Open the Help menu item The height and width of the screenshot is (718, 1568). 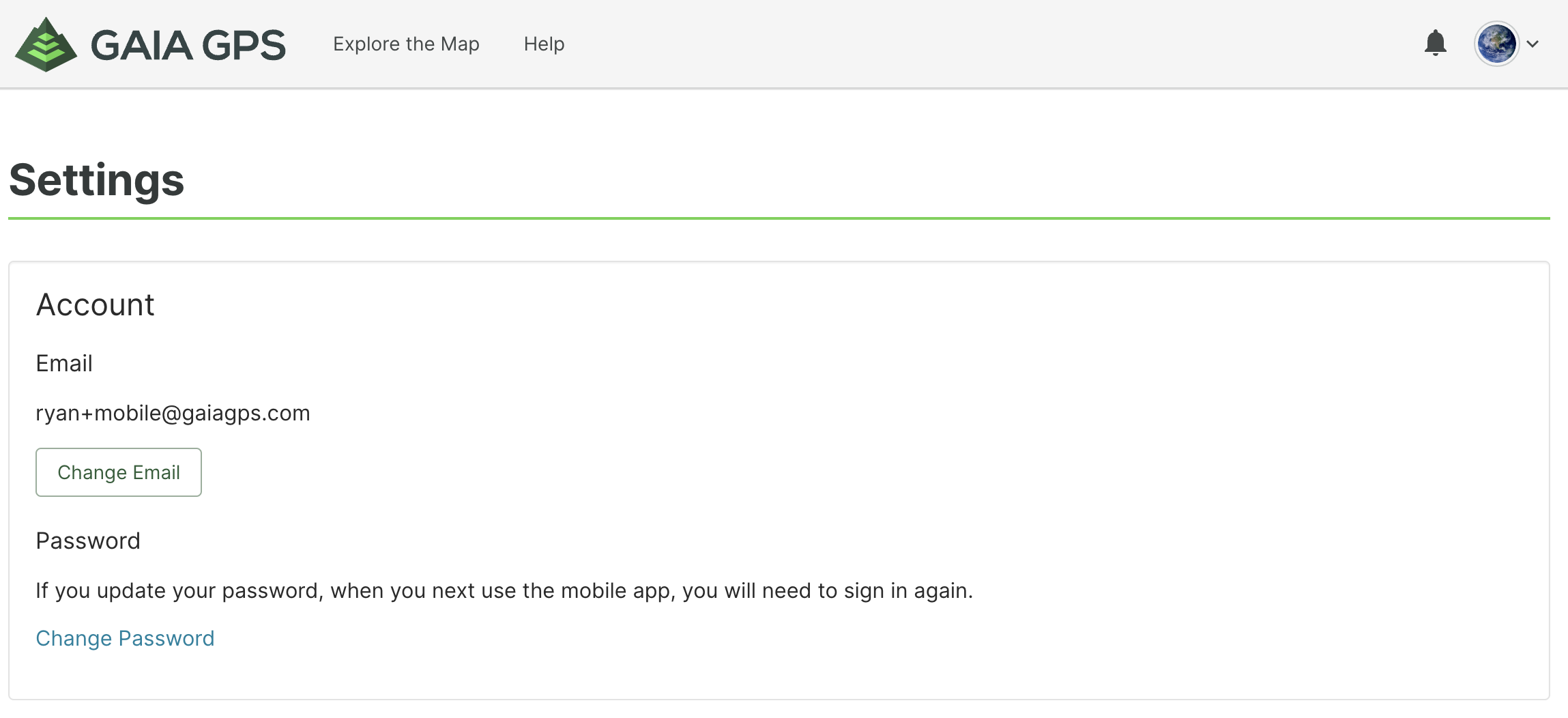click(544, 44)
